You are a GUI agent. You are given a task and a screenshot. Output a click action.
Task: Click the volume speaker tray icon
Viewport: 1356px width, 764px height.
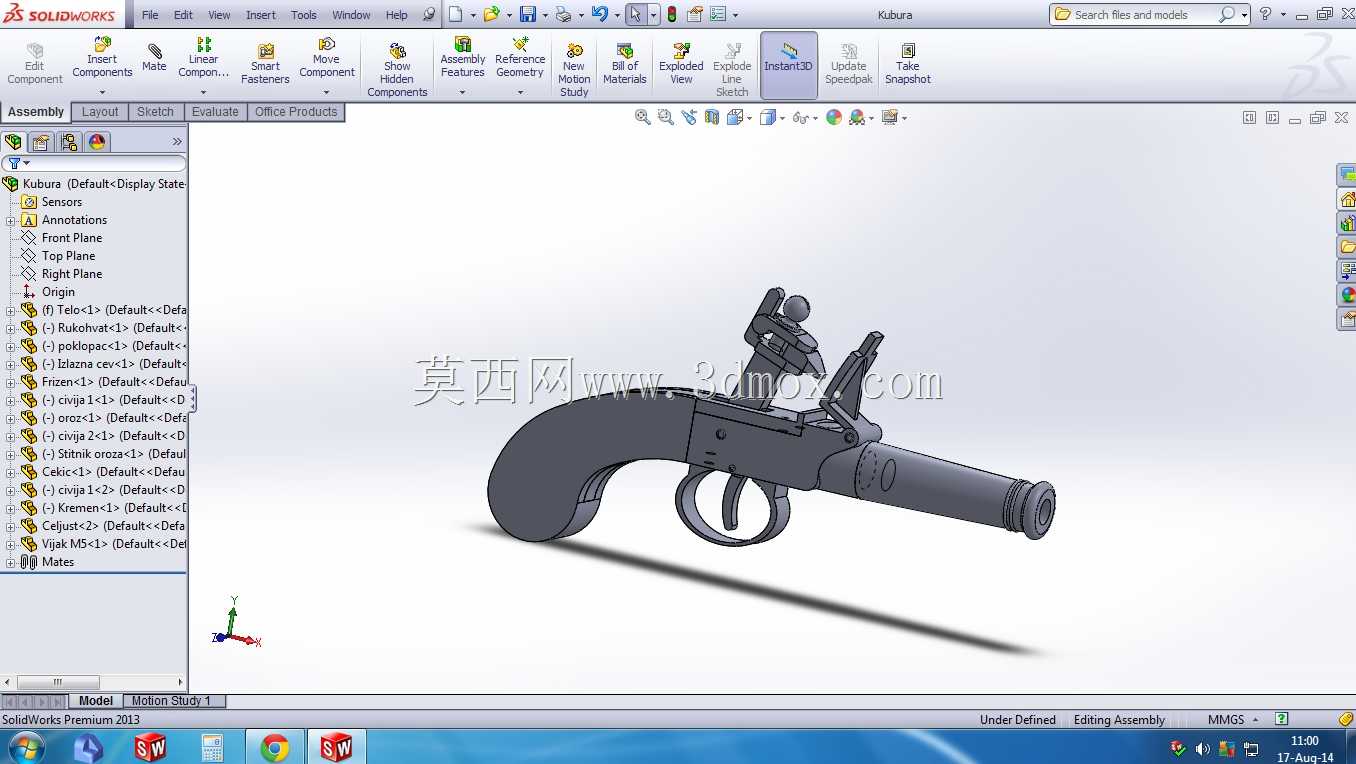[1202, 748]
